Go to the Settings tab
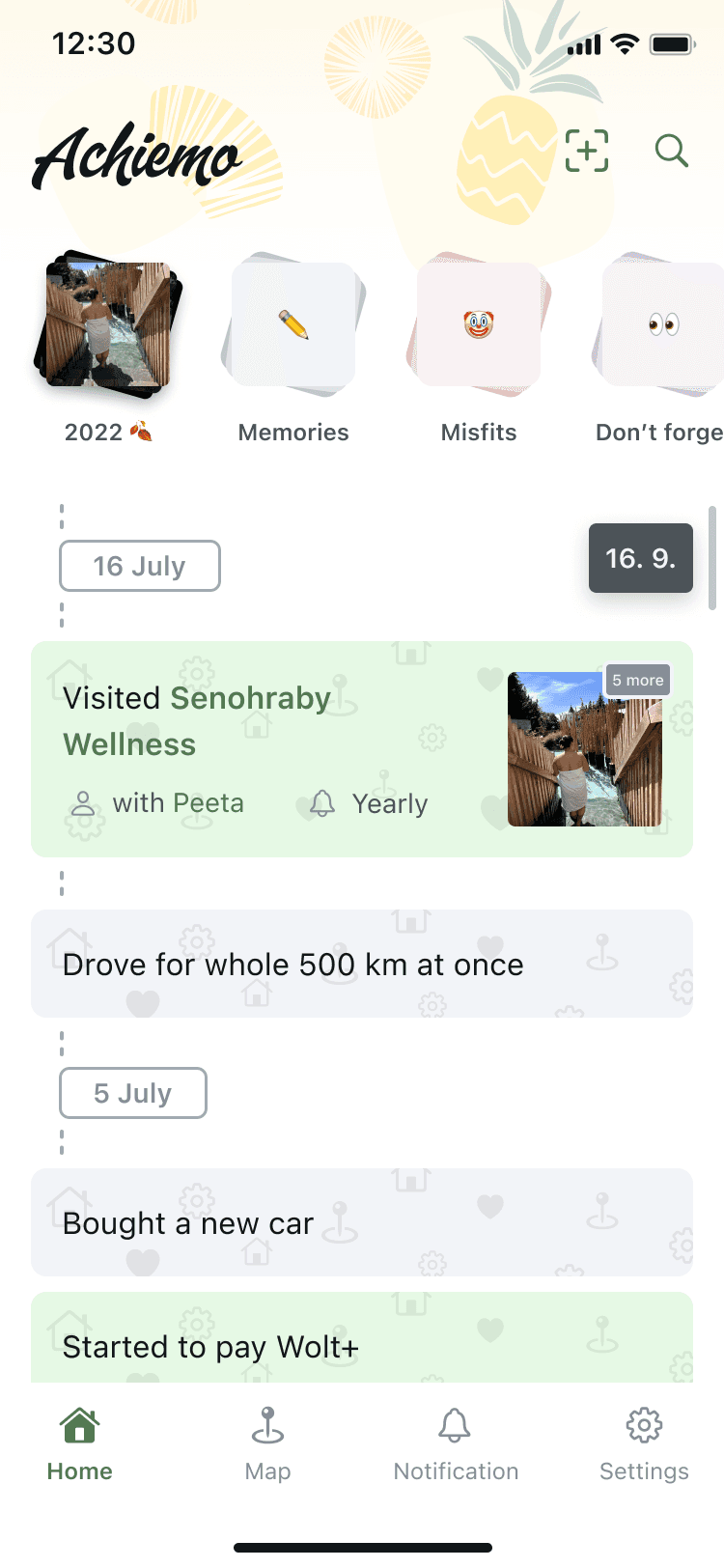Image resolution: width=724 pixels, height=1568 pixels. pyautogui.click(x=644, y=1442)
